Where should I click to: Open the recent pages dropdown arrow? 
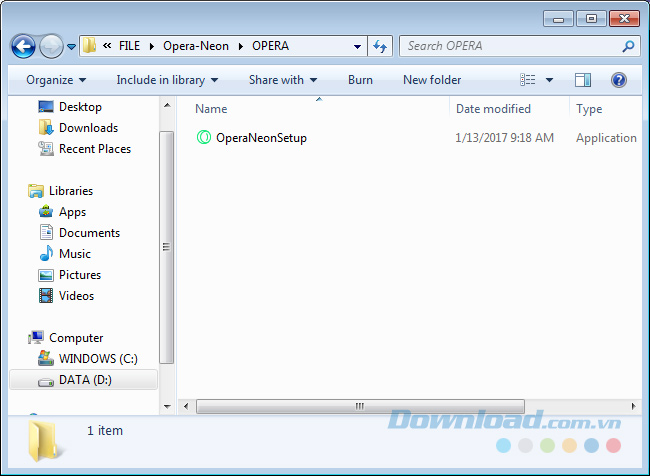[x=71, y=47]
